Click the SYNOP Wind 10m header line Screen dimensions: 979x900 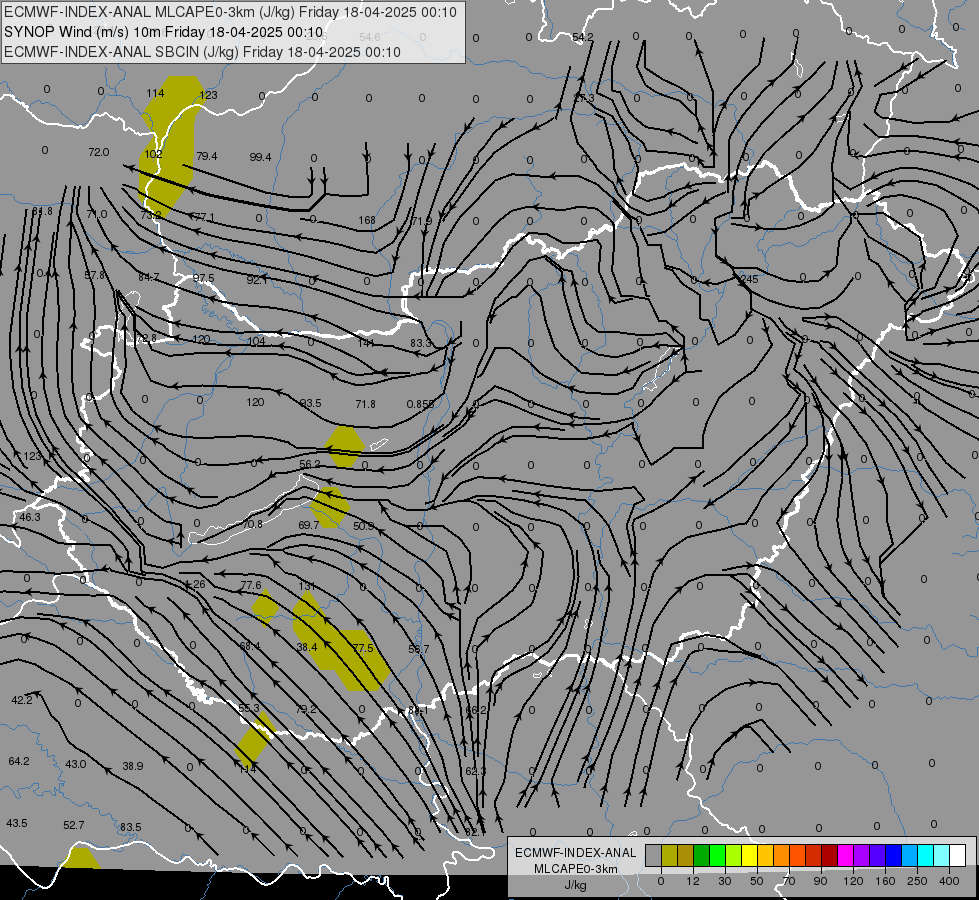[164, 32]
